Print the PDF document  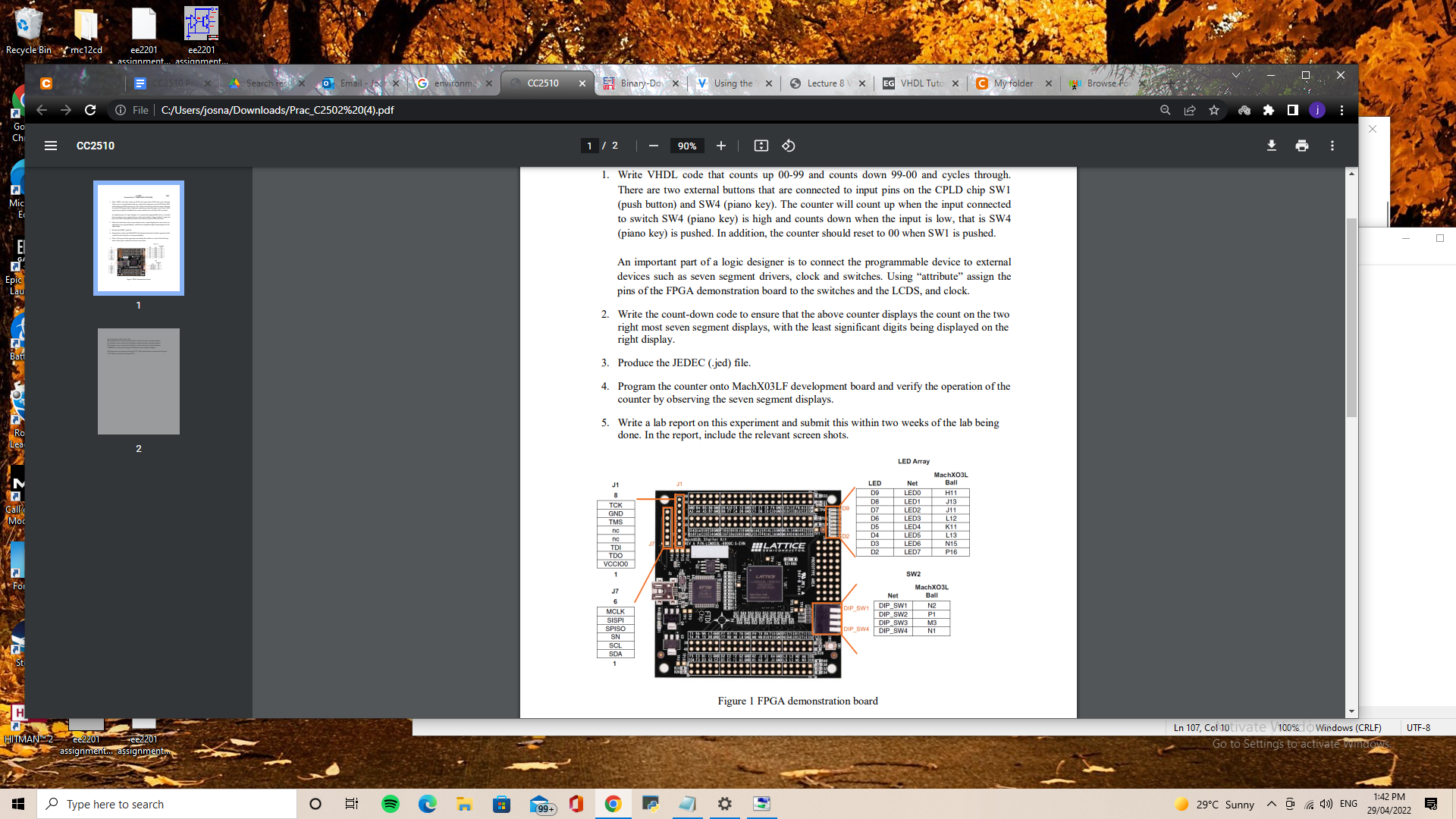point(1302,146)
